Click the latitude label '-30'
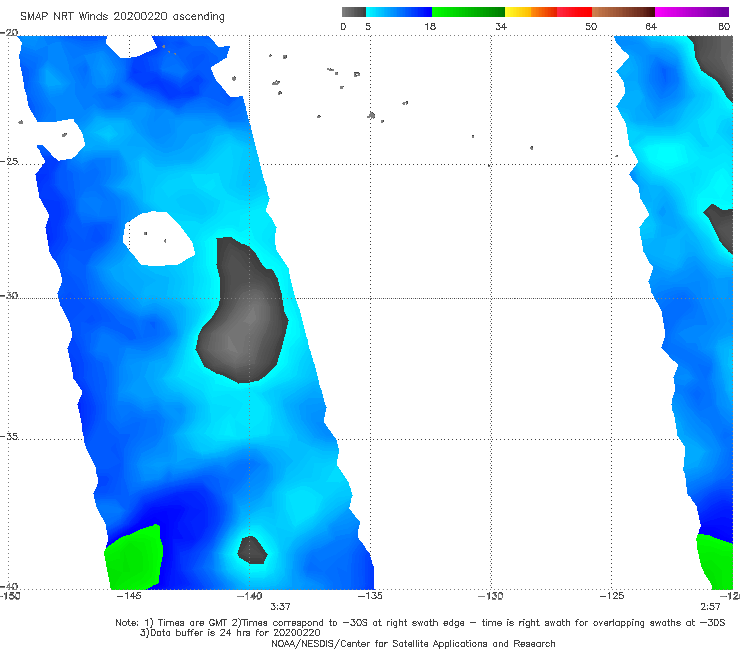 (x=9, y=295)
